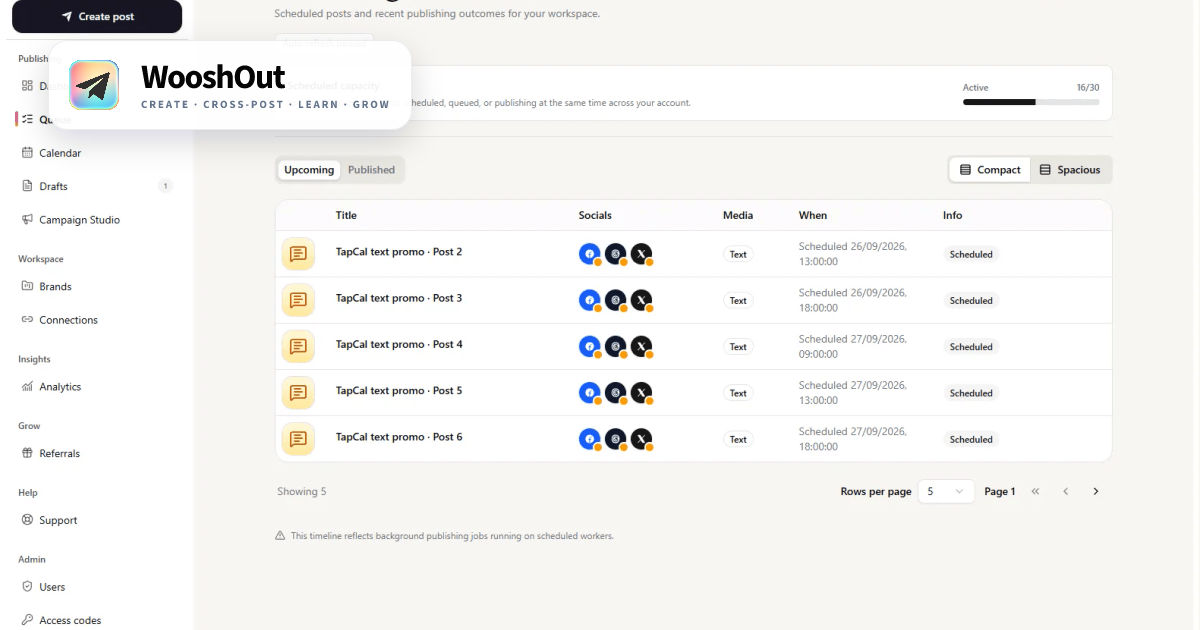This screenshot has height=630, width=1200.
Task: Click the Campaign Studio megaphone icon
Action: click(x=28, y=220)
